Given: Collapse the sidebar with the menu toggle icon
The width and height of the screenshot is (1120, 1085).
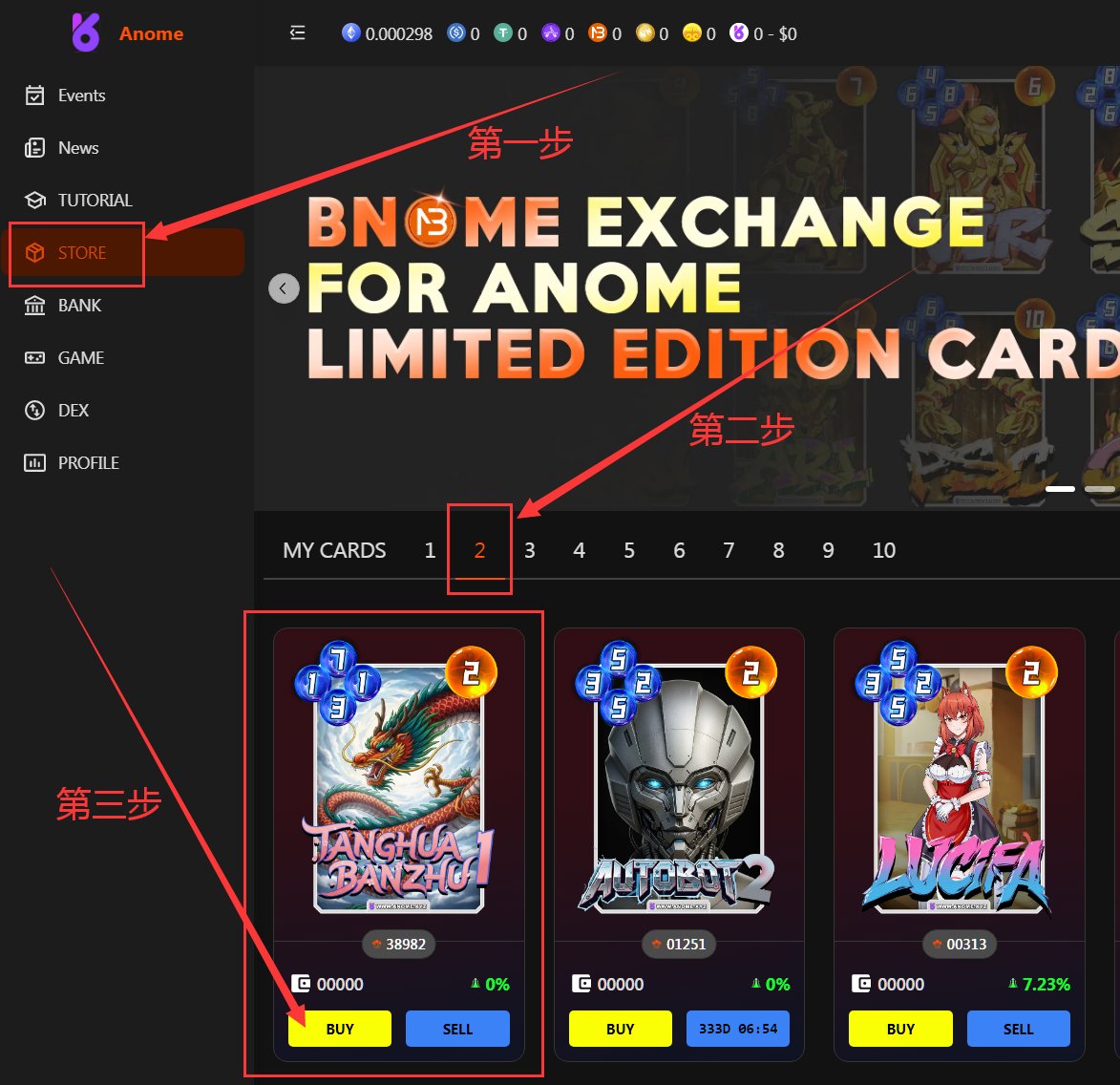Looking at the screenshot, I should [x=297, y=32].
